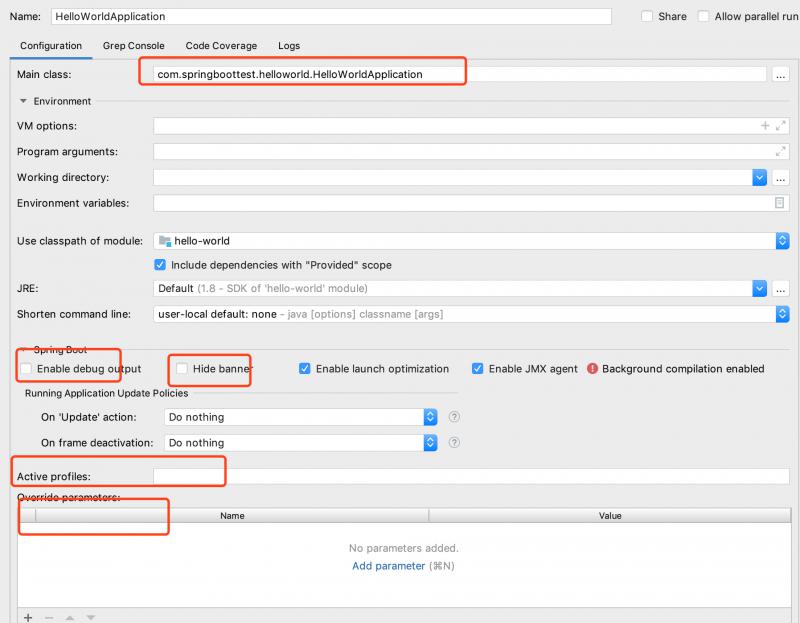Move override parameter up
The width and height of the screenshot is (800, 623).
[x=70, y=617]
